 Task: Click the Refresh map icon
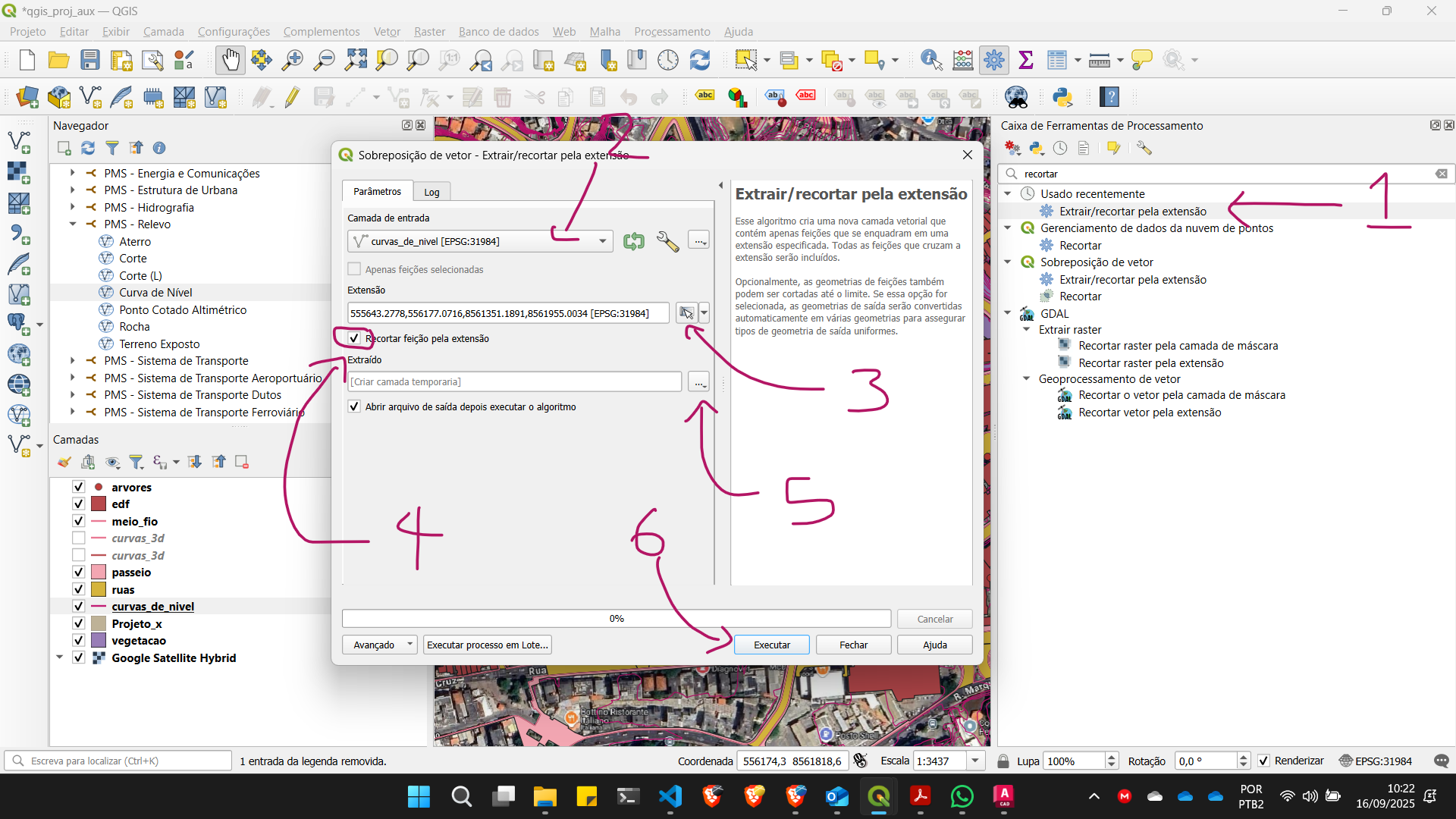tap(699, 60)
